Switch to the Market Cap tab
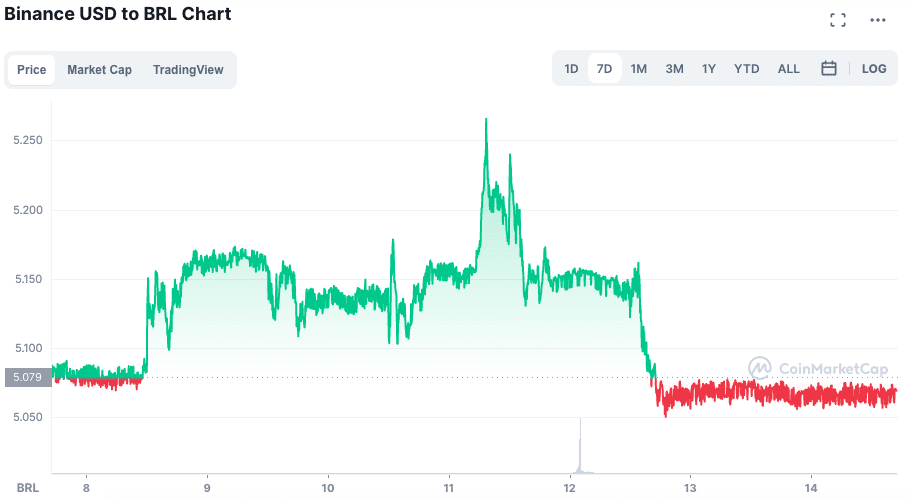909x499 pixels. [x=99, y=70]
